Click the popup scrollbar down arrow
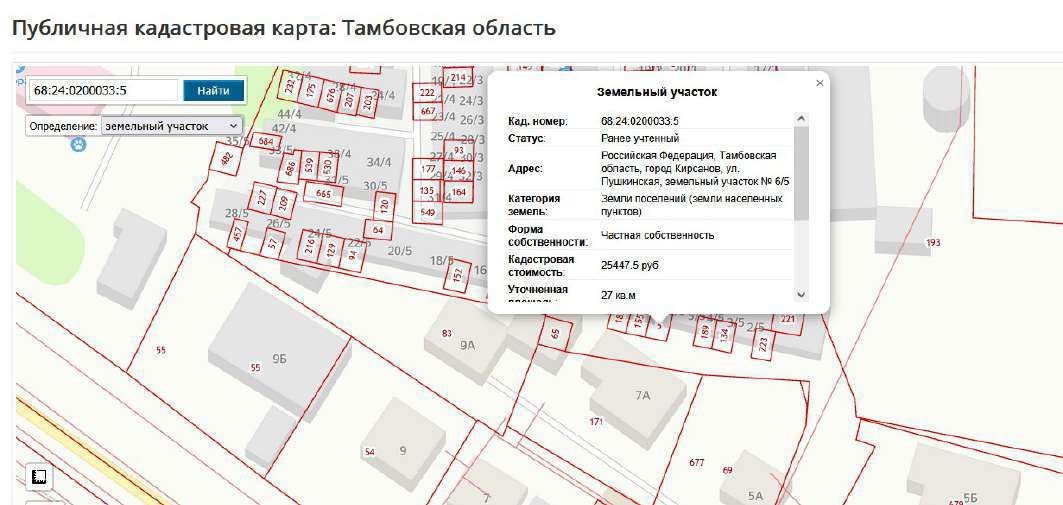Viewport: 1063px width, 505px height. click(x=801, y=295)
